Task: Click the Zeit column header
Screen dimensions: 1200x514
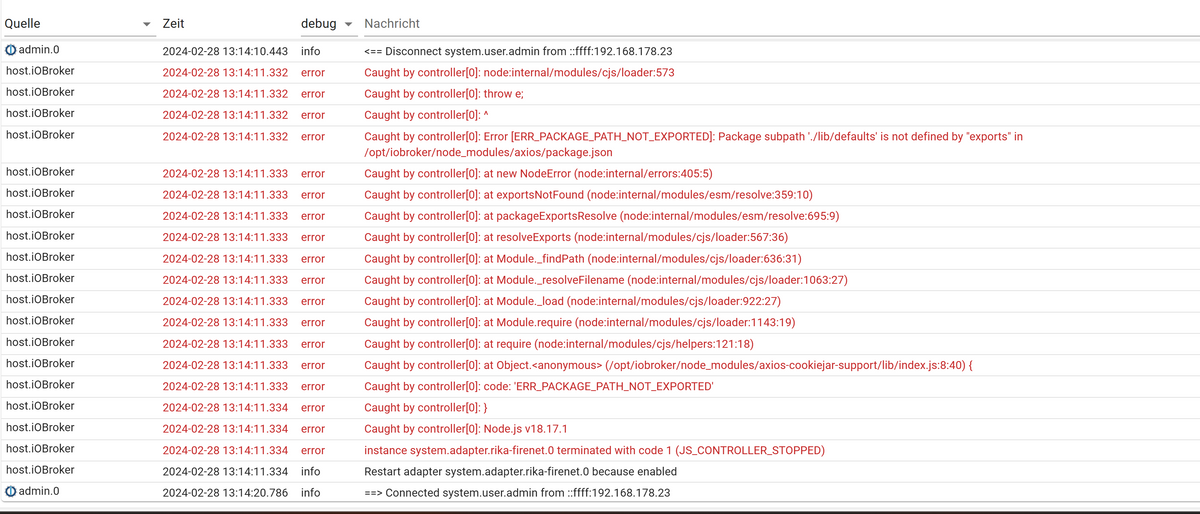Action: 173,23
